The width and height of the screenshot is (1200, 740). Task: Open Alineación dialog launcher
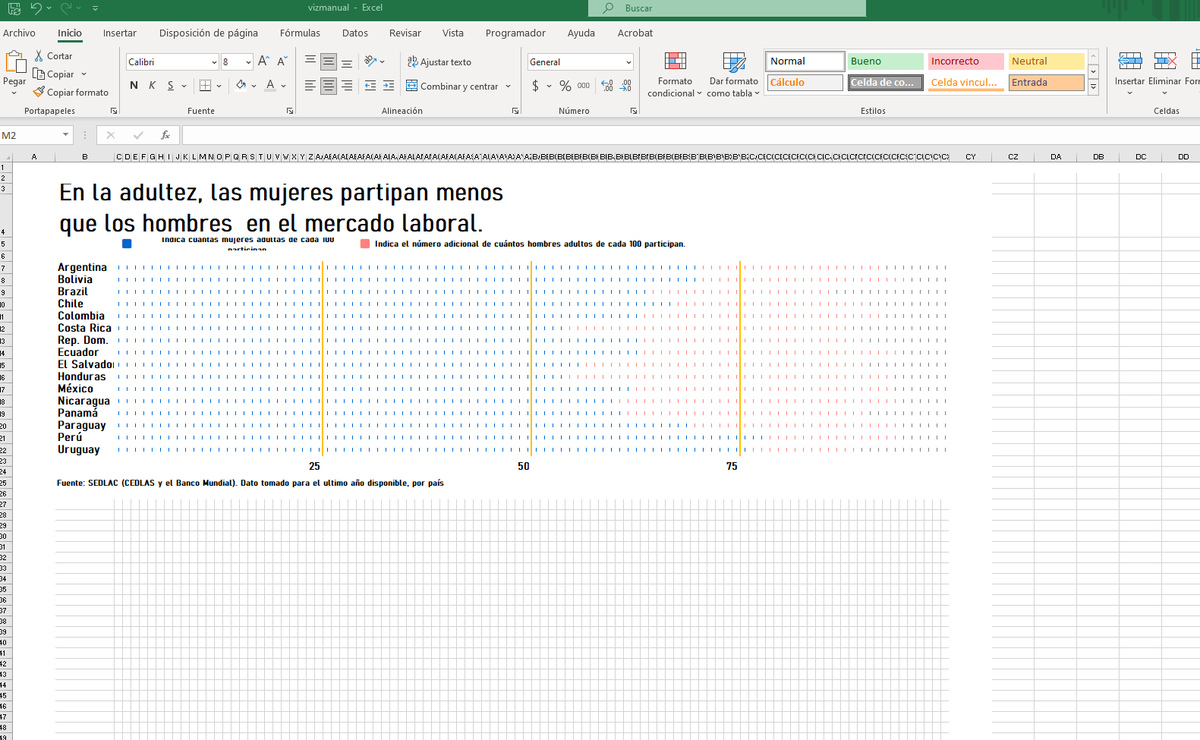point(515,111)
